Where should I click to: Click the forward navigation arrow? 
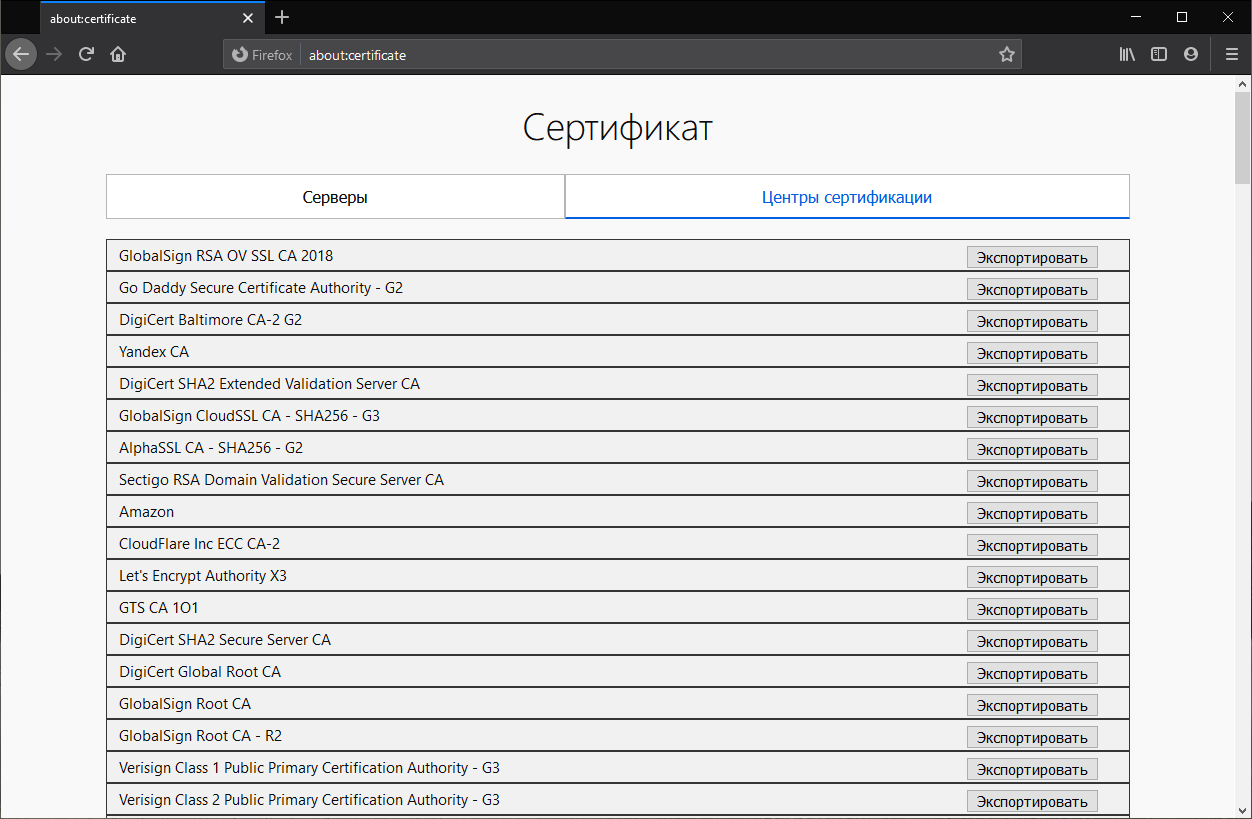pos(54,54)
